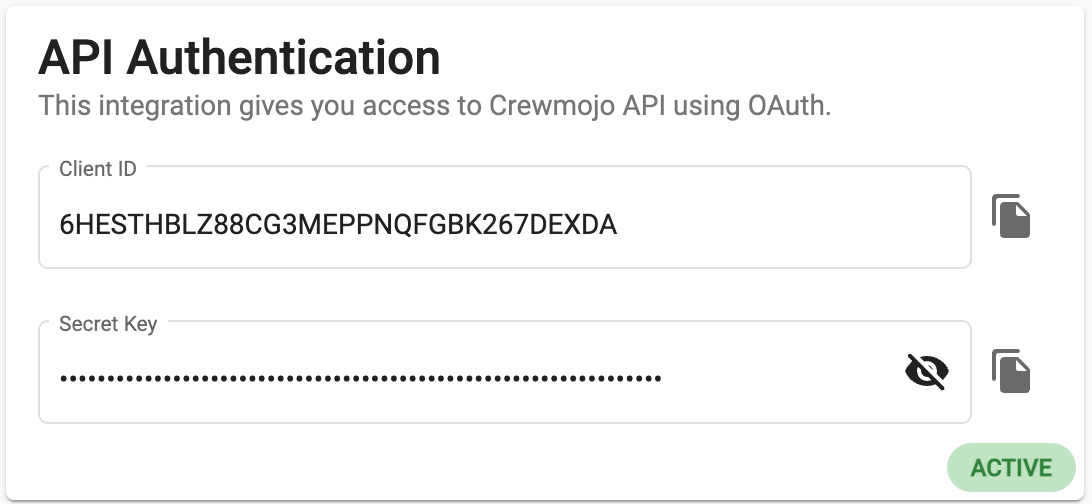Click the "Secret Key" field label
Screen dimensions: 1092x504
point(108,324)
